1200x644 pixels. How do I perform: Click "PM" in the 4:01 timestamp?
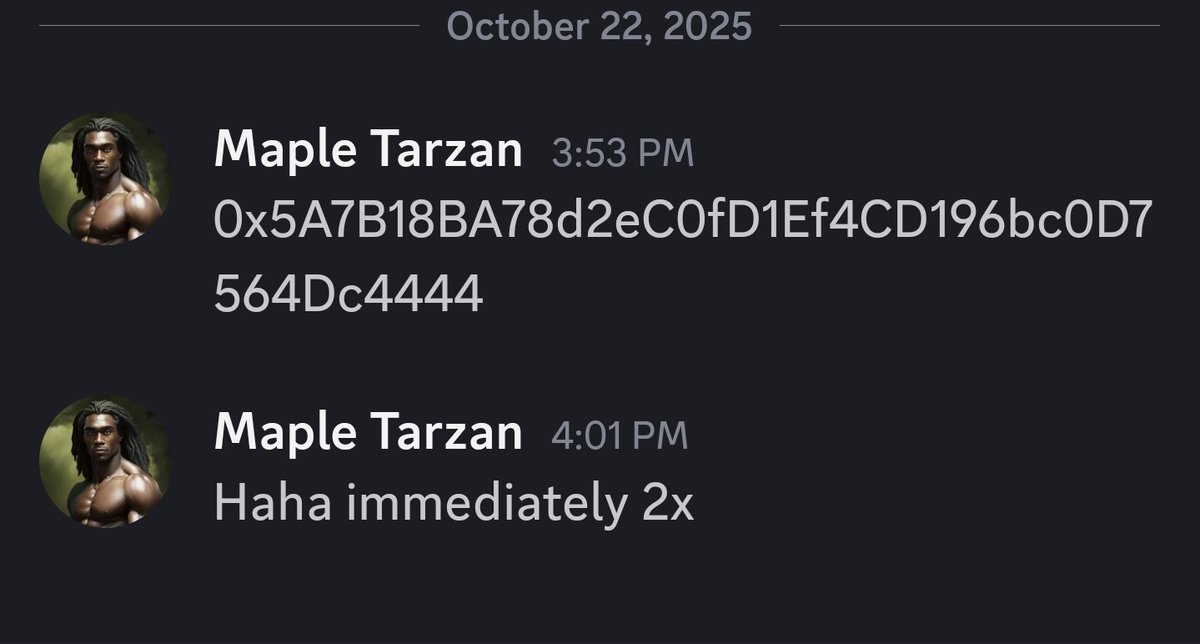click(661, 435)
